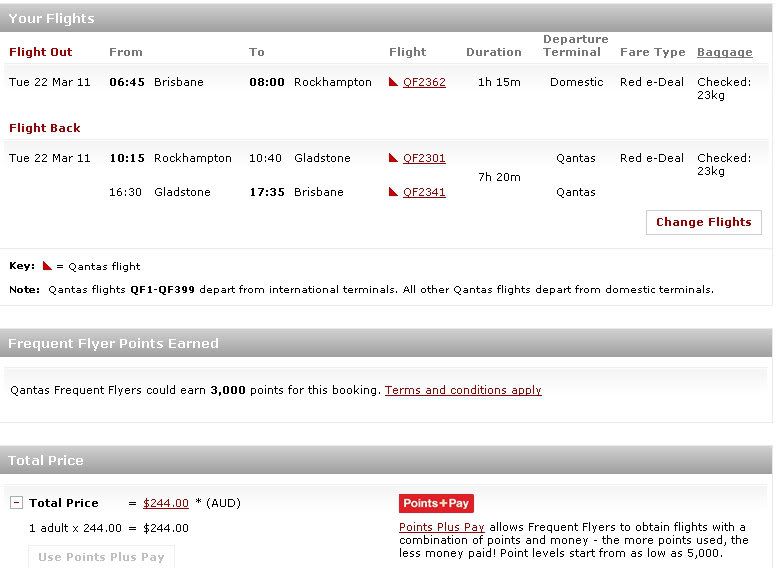Screen dimensions: 783x568
Task: Select the Frequent Flyer Points Earned header
Action: pos(386,343)
